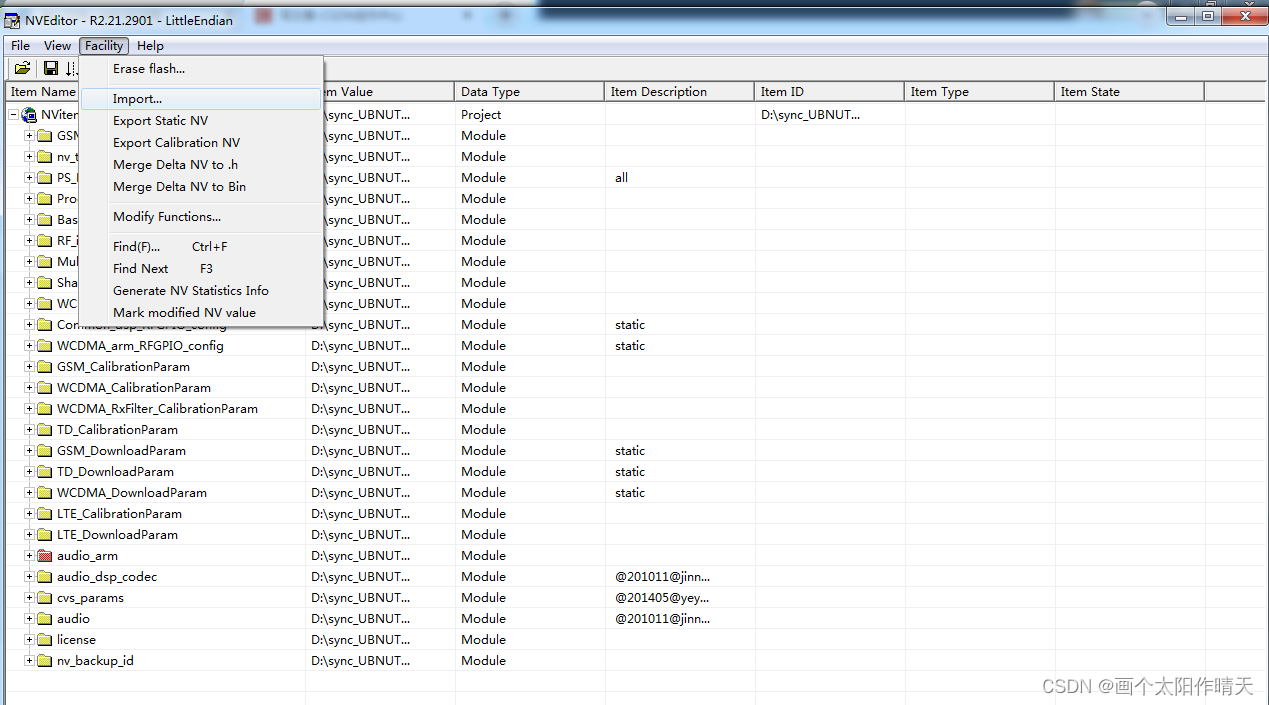The height and width of the screenshot is (705, 1269).
Task: Open the File menu
Action: coord(21,46)
